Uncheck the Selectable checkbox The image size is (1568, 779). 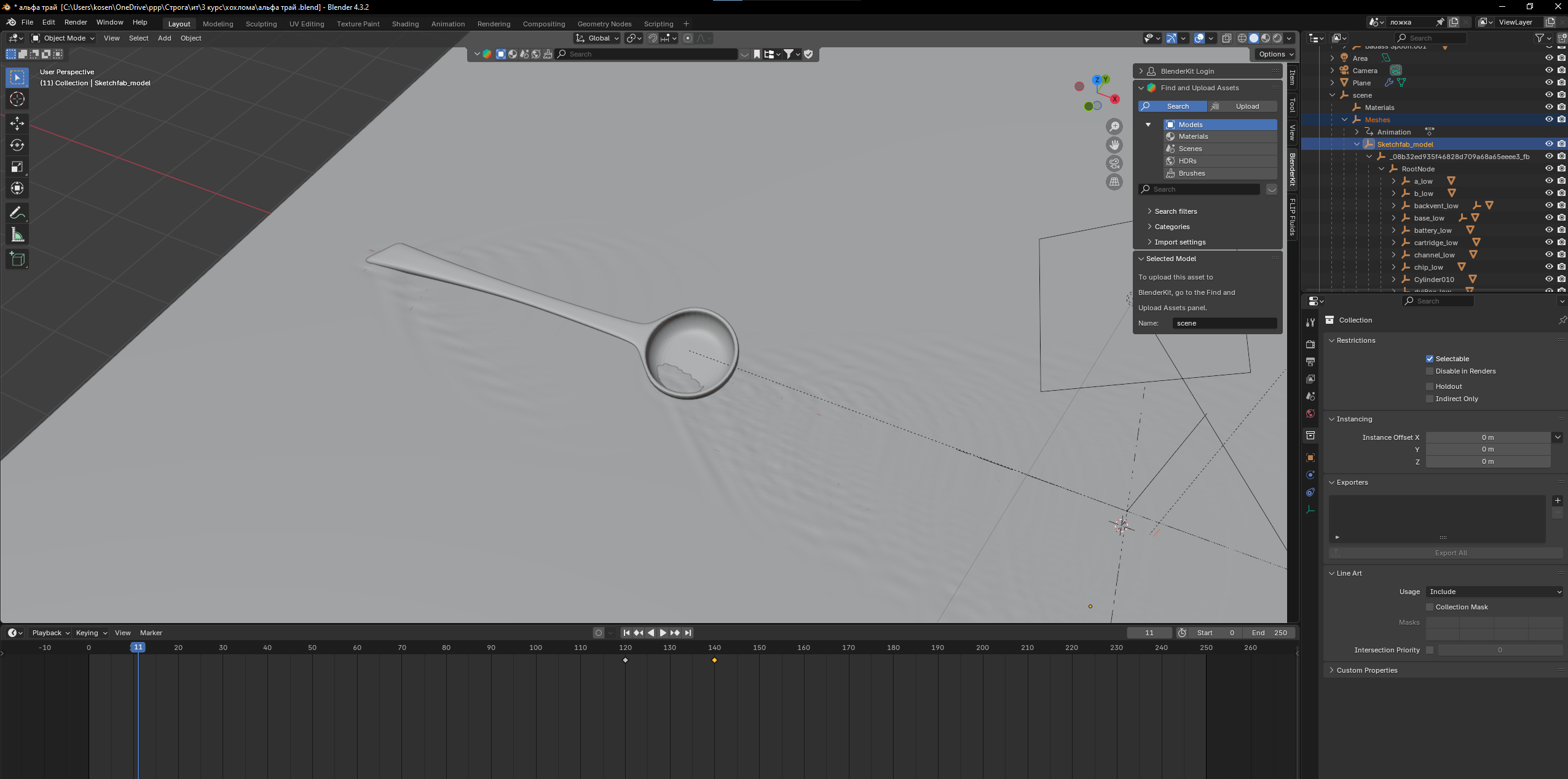(1430, 359)
